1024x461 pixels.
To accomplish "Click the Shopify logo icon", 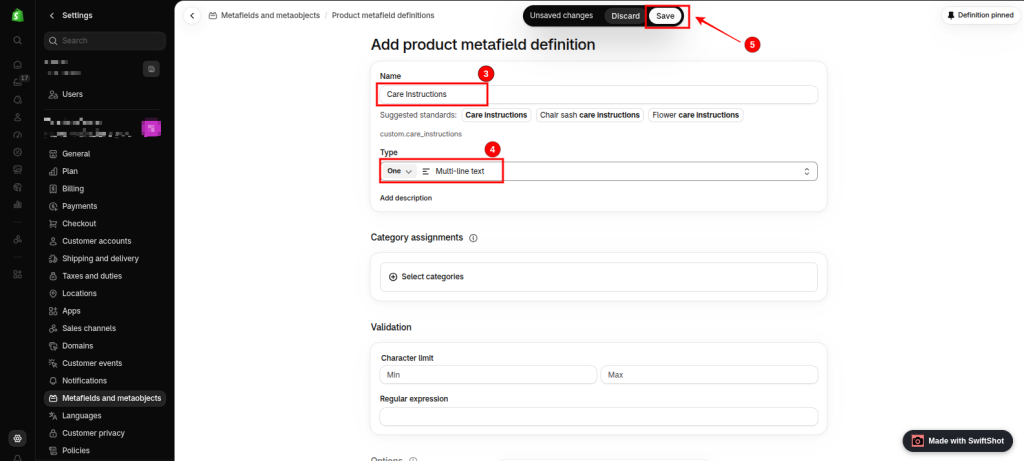I will [18, 15].
